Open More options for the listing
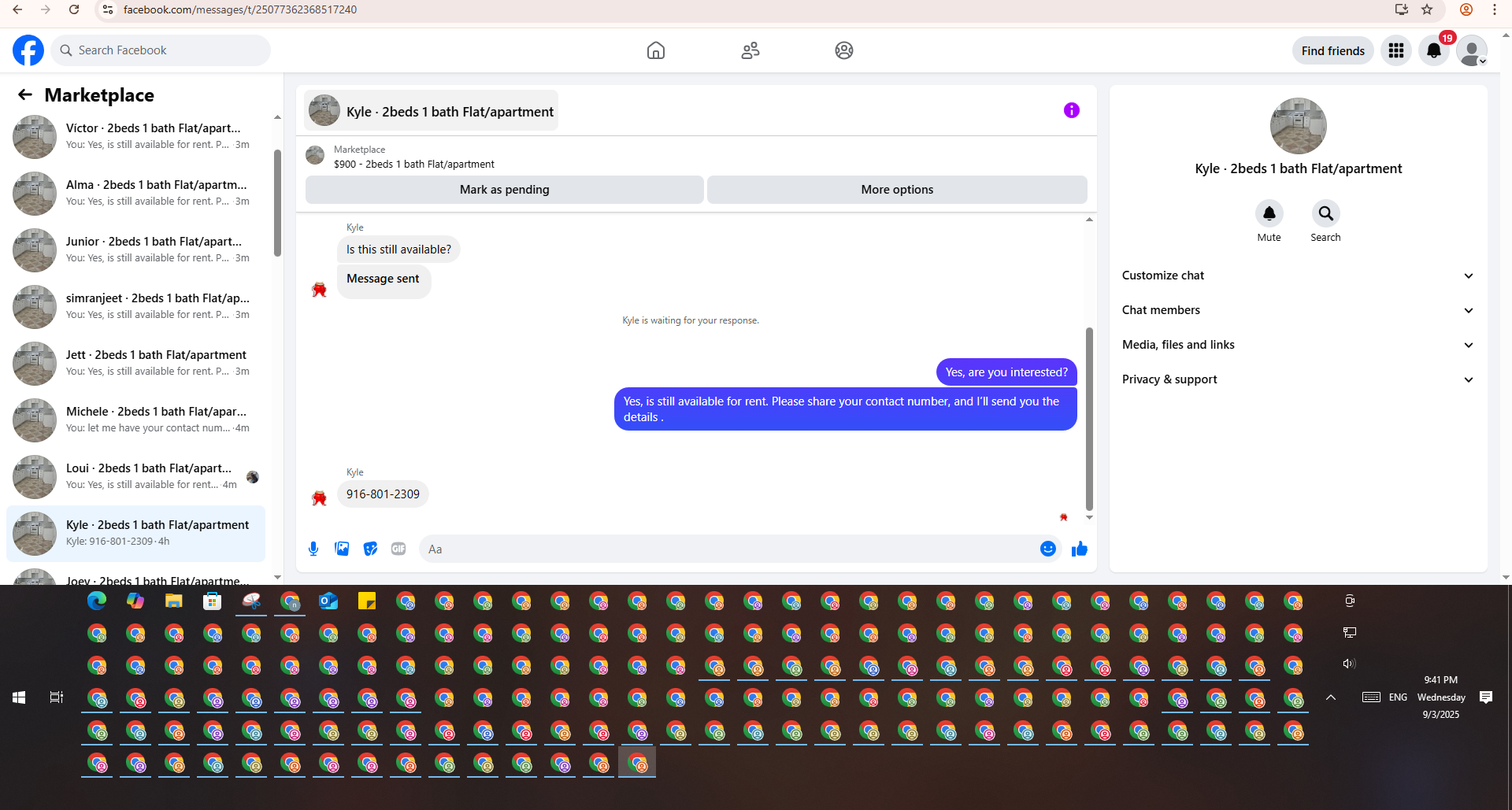 pyautogui.click(x=897, y=190)
